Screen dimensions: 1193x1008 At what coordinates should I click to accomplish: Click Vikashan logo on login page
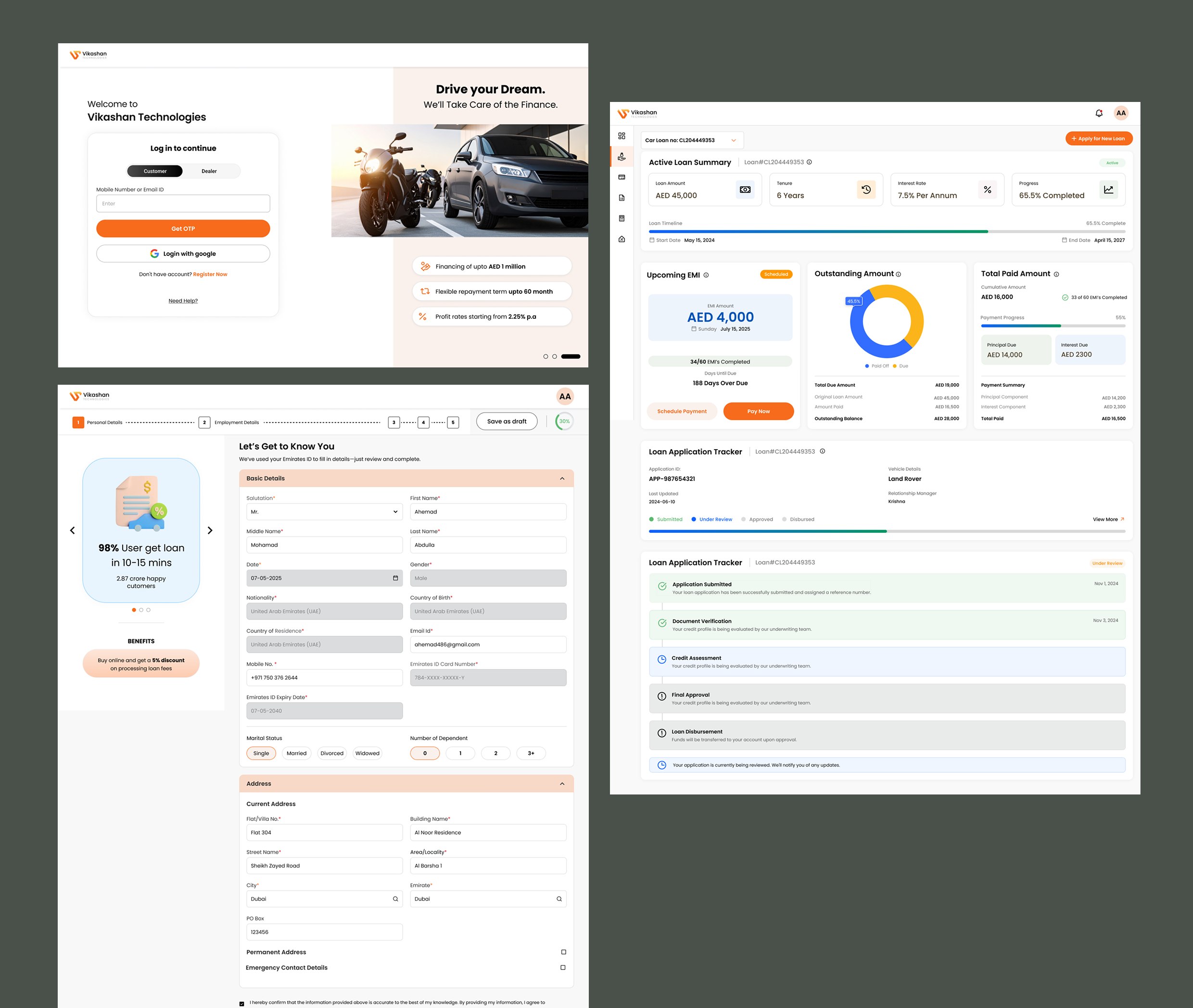(x=88, y=55)
